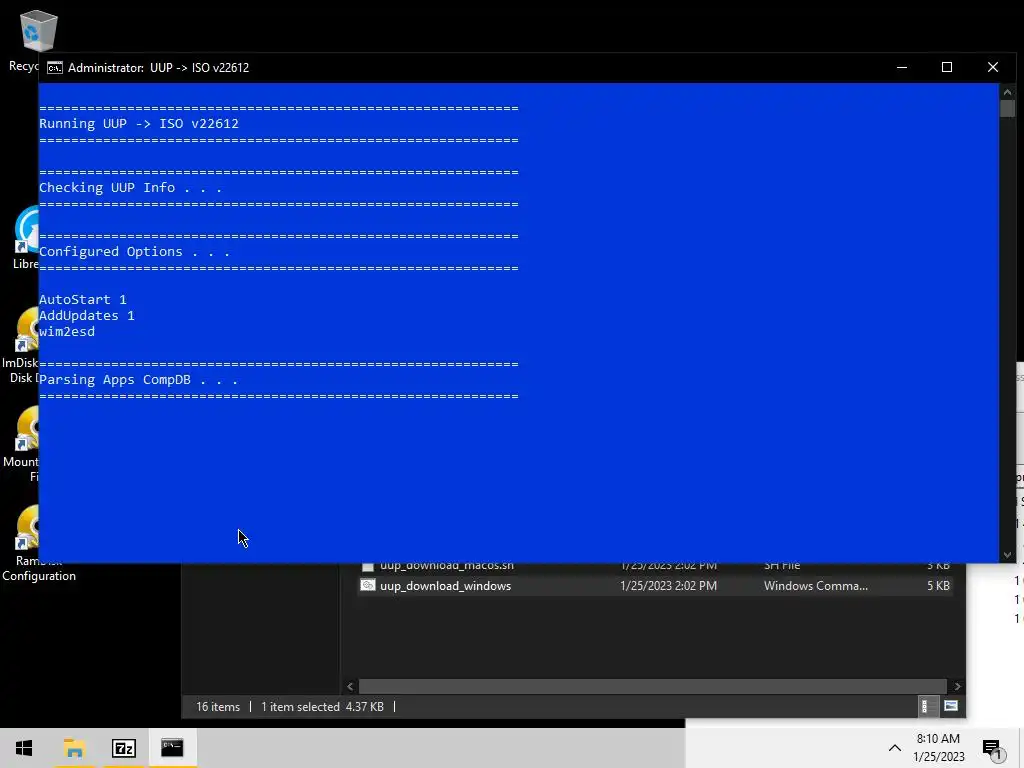Click the 5 KB size cell

pos(938,586)
